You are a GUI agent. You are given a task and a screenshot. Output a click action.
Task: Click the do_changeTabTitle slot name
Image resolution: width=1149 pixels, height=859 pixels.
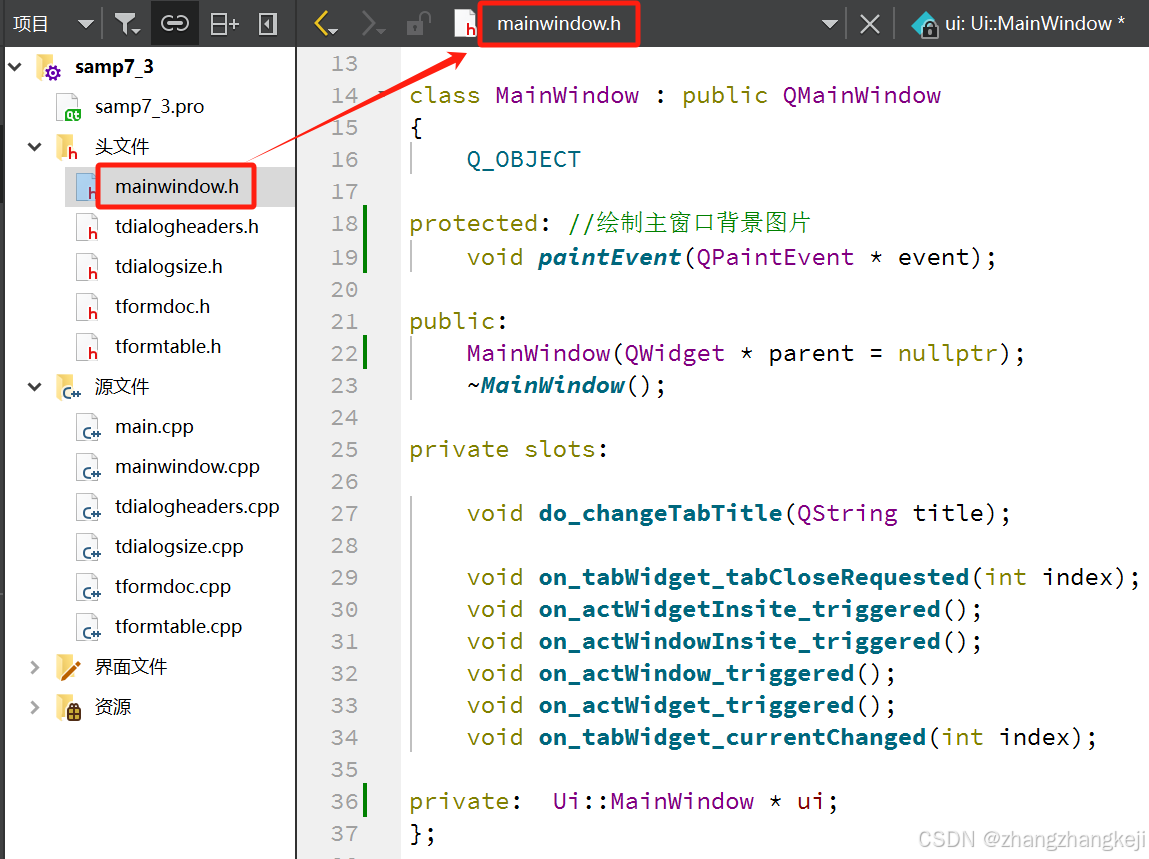660,513
